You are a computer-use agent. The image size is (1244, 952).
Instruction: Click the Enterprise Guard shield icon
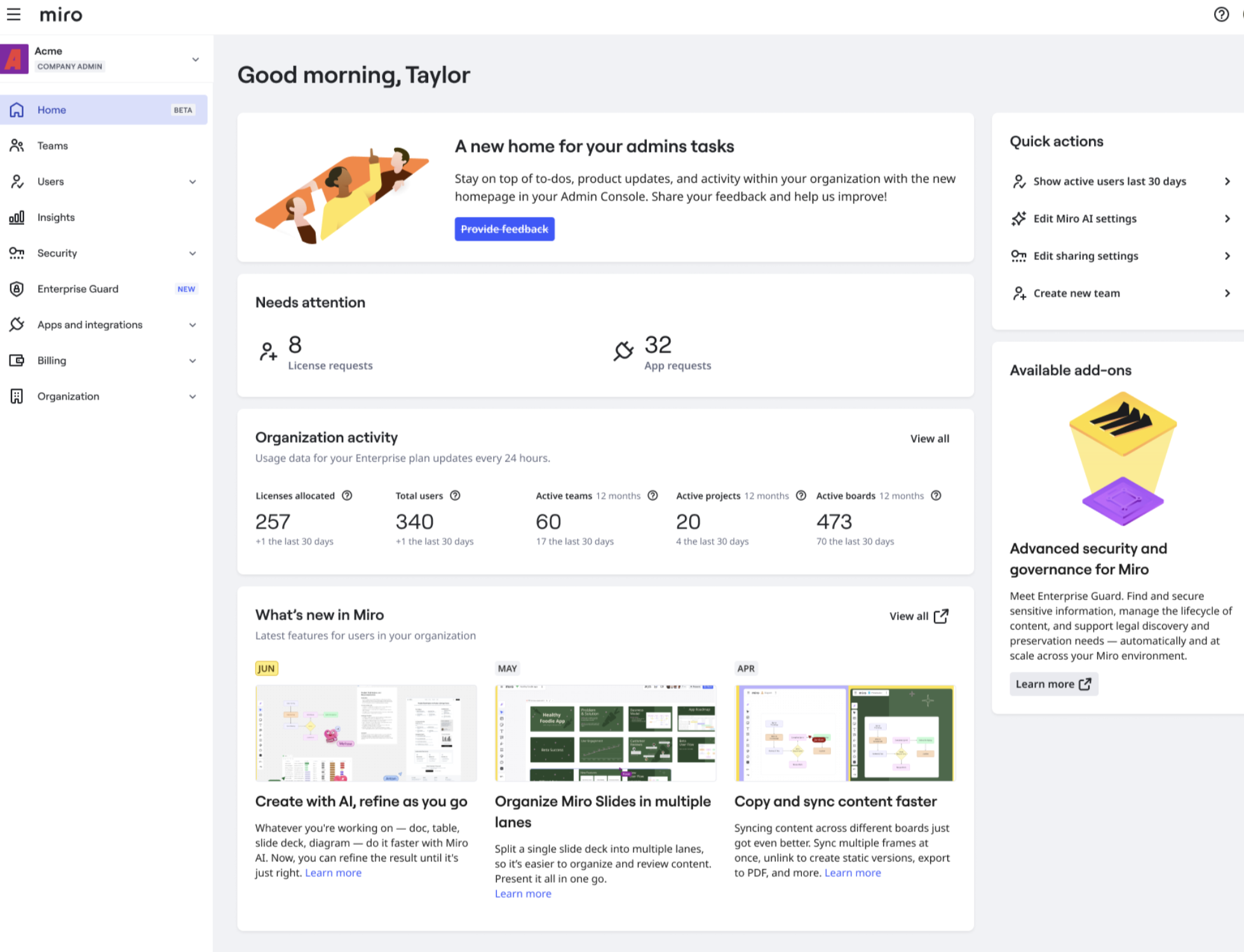click(17, 289)
